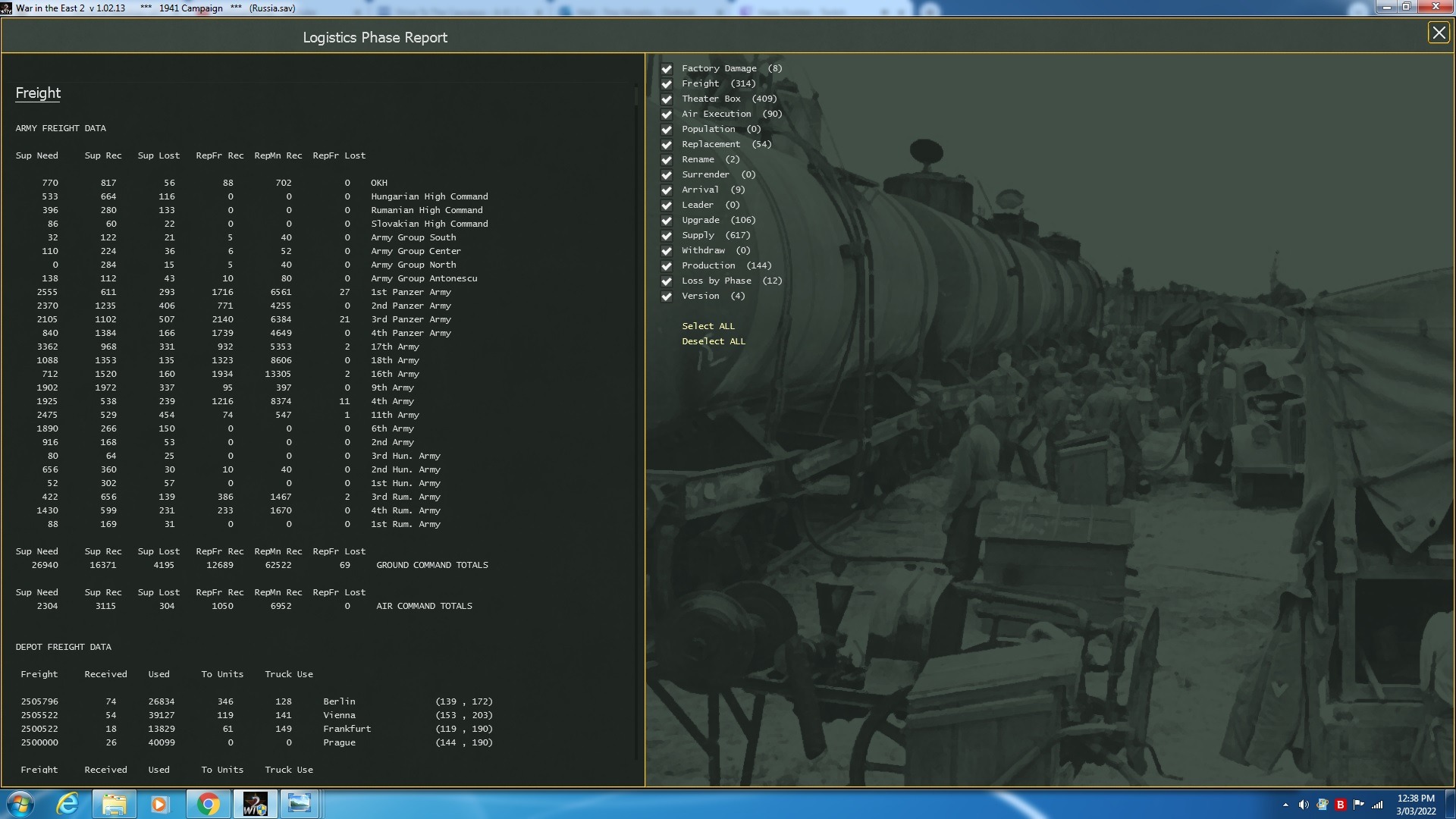
Task: Toggle the Supply checkbox
Action: click(x=667, y=235)
